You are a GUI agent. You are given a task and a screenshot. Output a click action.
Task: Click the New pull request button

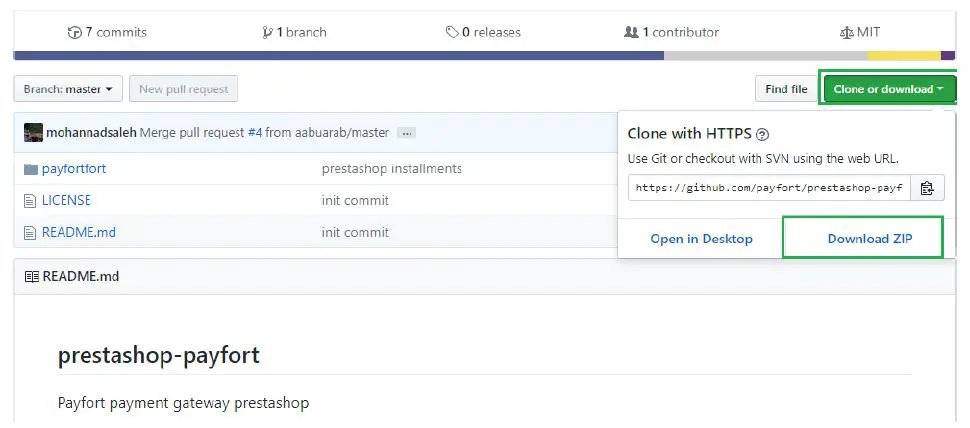183,89
